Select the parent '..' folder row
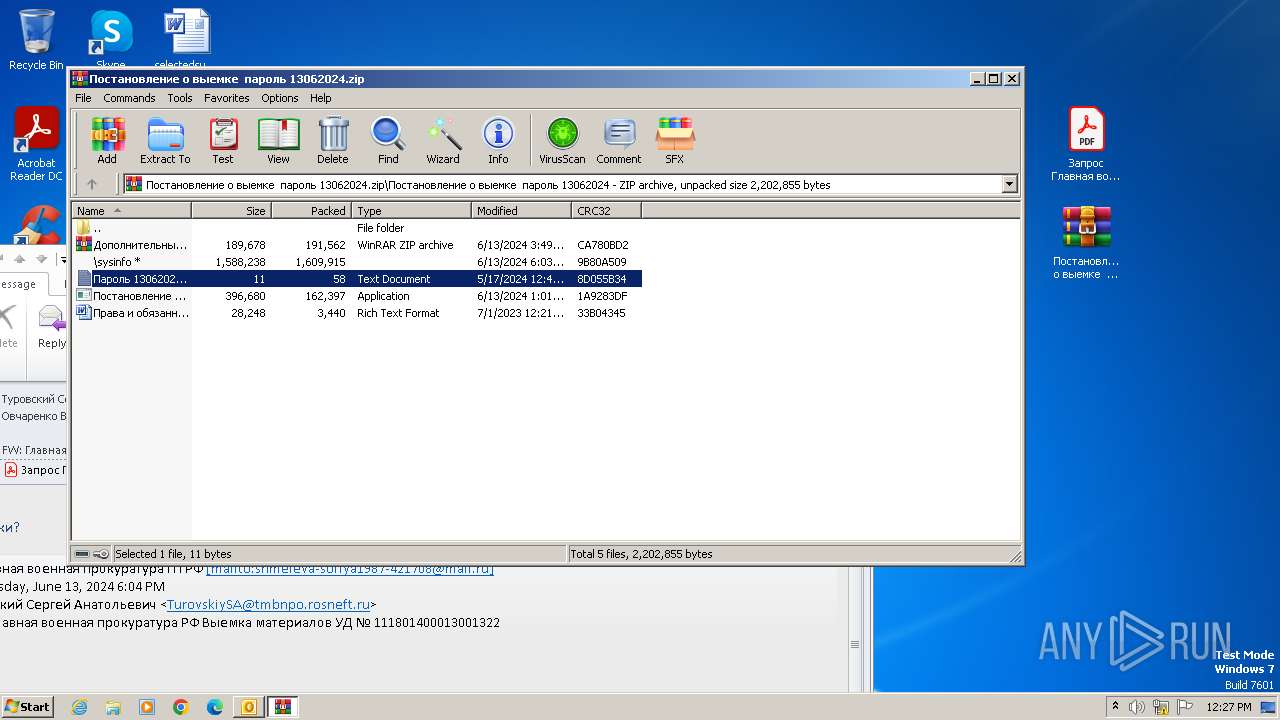Image resolution: width=1280 pixels, height=720 pixels. pos(357,228)
